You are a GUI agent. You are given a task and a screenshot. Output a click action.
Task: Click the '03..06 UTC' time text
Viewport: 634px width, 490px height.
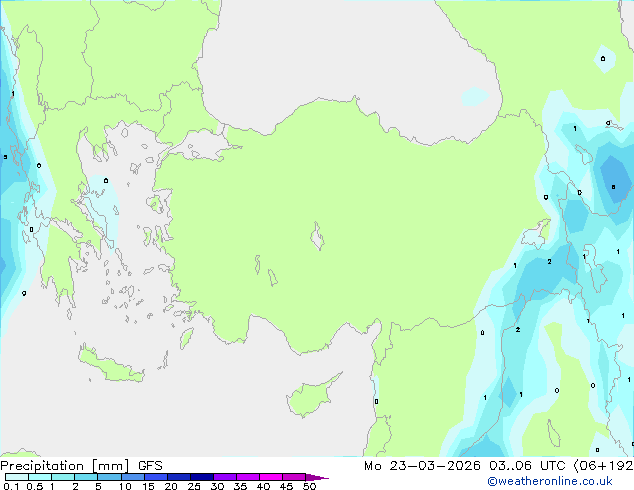526,466
